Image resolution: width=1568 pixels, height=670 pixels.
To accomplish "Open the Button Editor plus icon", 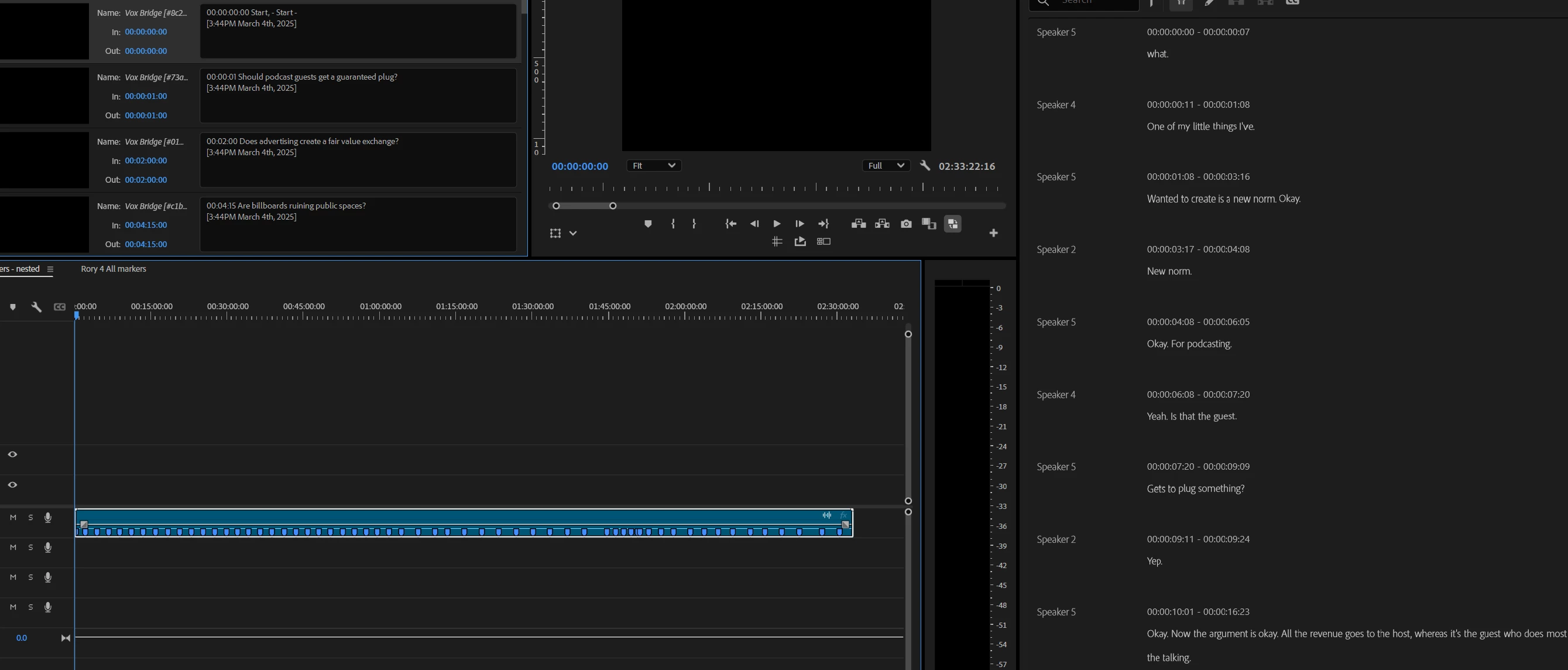I will pos(993,233).
